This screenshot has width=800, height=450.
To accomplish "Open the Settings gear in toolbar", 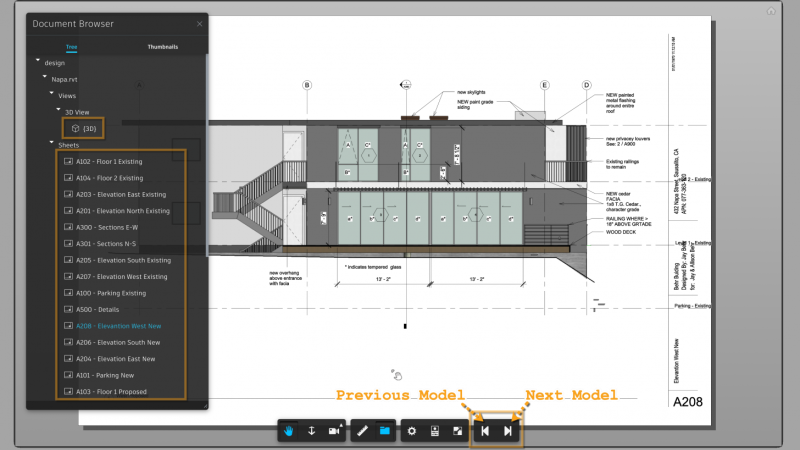I will (412, 431).
